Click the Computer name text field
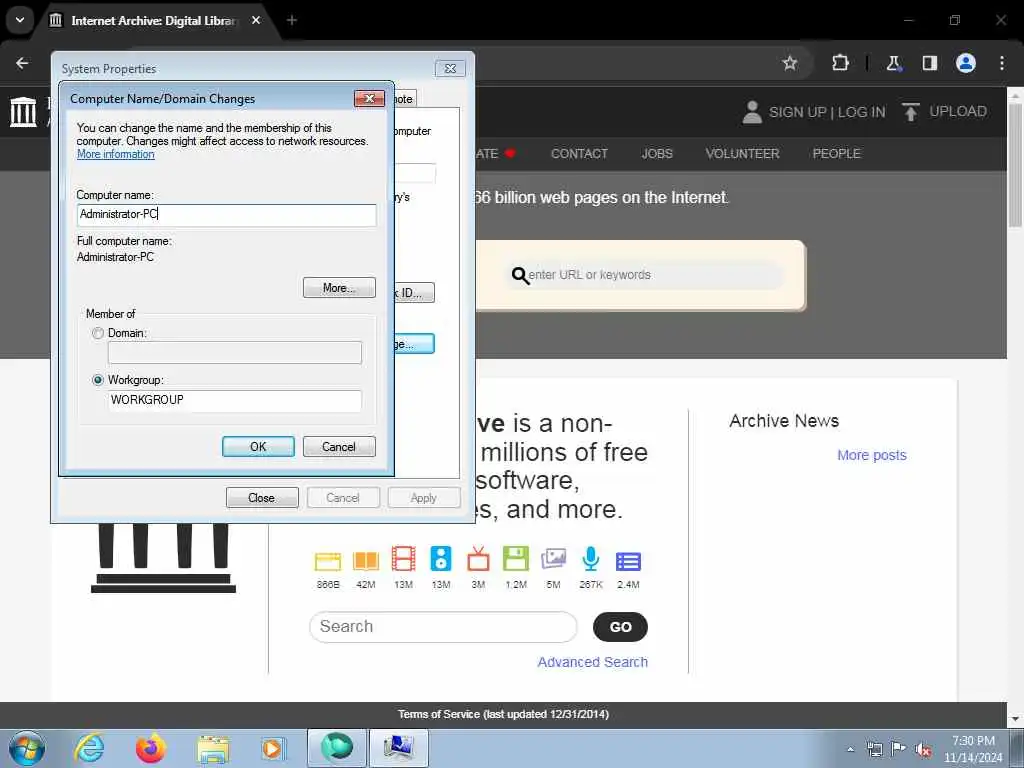 click(x=226, y=215)
